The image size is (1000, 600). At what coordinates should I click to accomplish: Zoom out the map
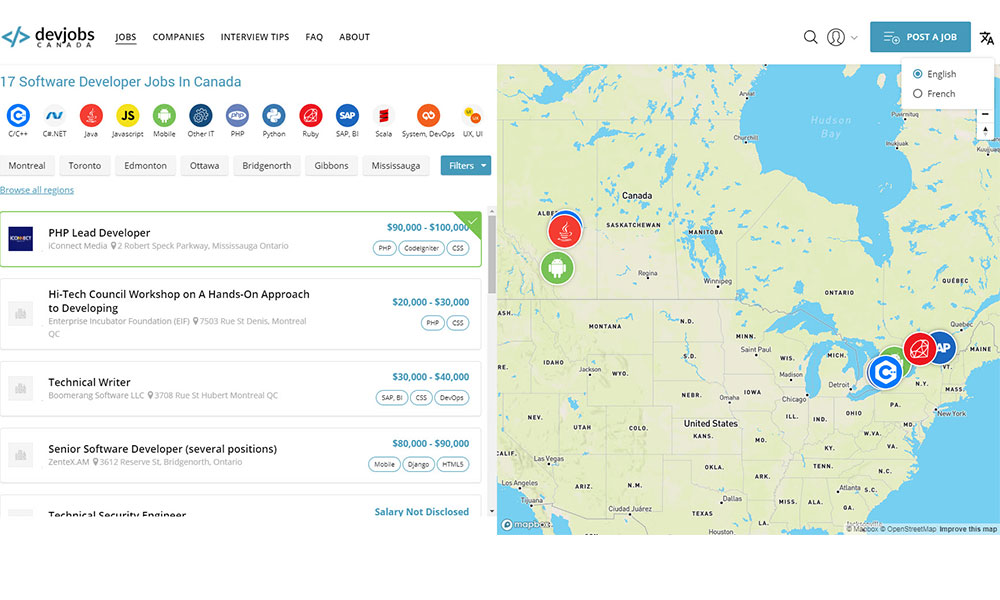point(985,114)
